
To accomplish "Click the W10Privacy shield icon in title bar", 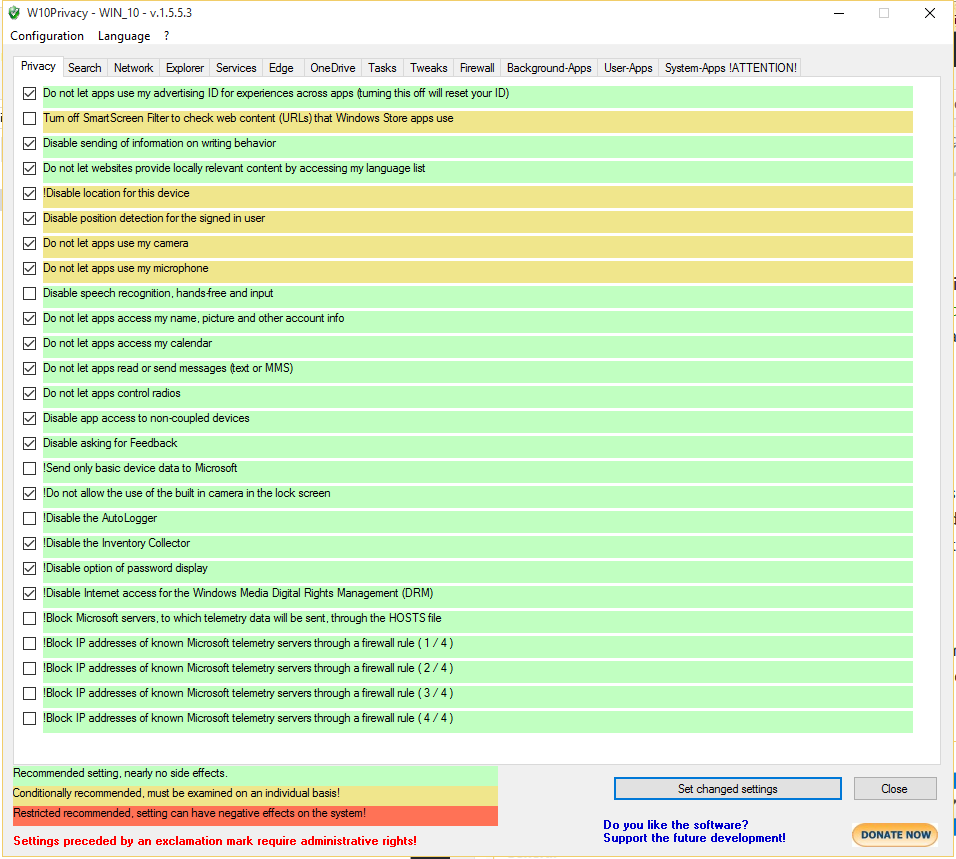I will click(14, 13).
